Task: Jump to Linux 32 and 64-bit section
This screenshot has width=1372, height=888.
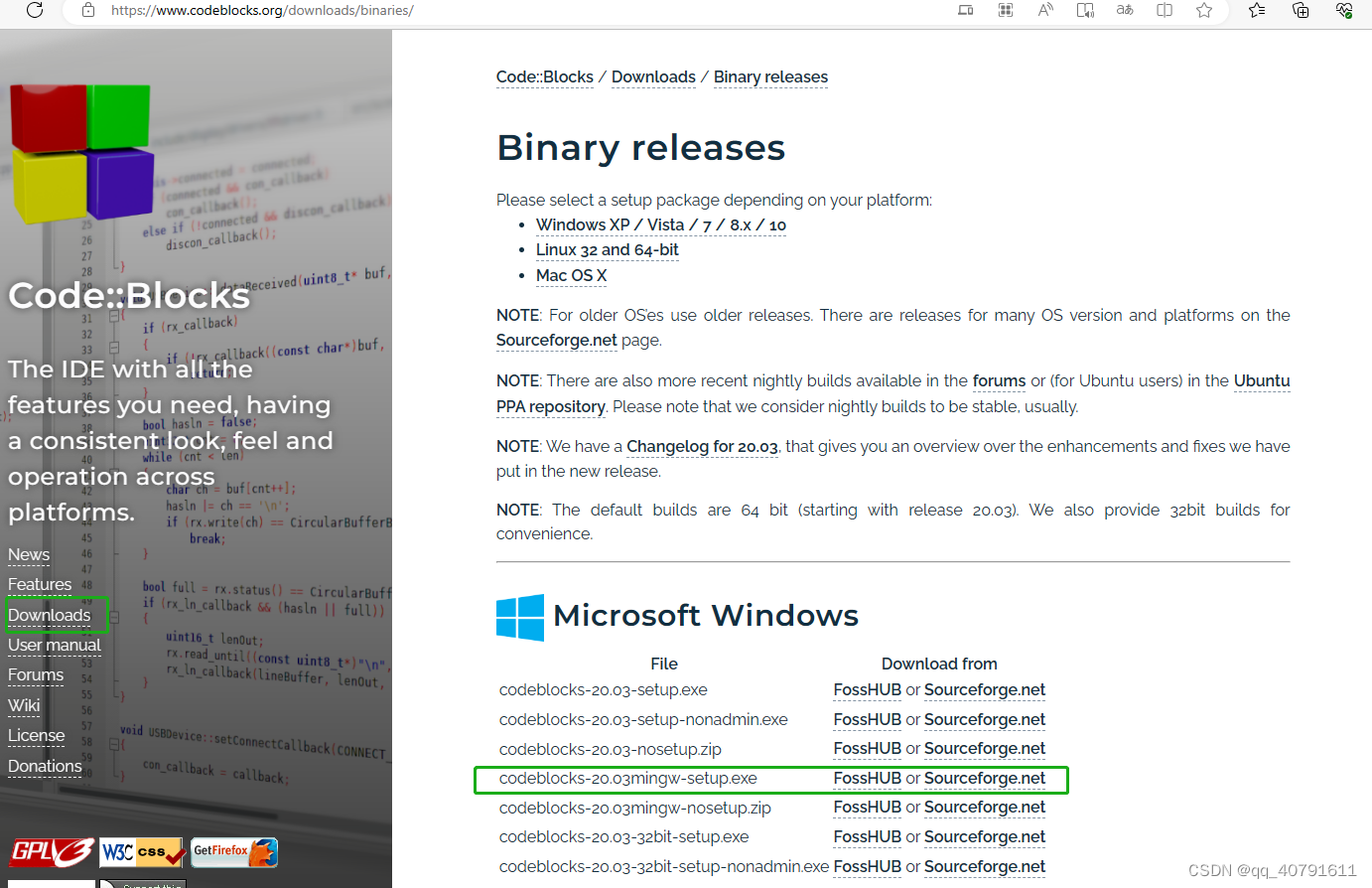Action: click(x=608, y=249)
